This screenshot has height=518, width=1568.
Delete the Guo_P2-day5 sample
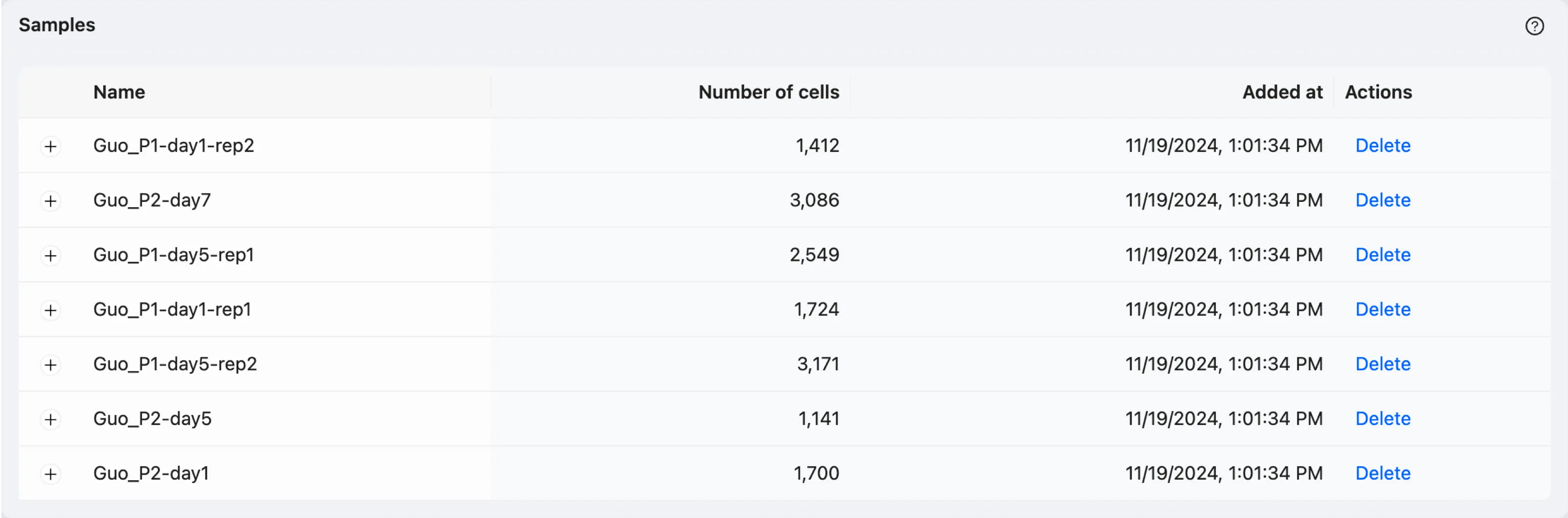1382,419
